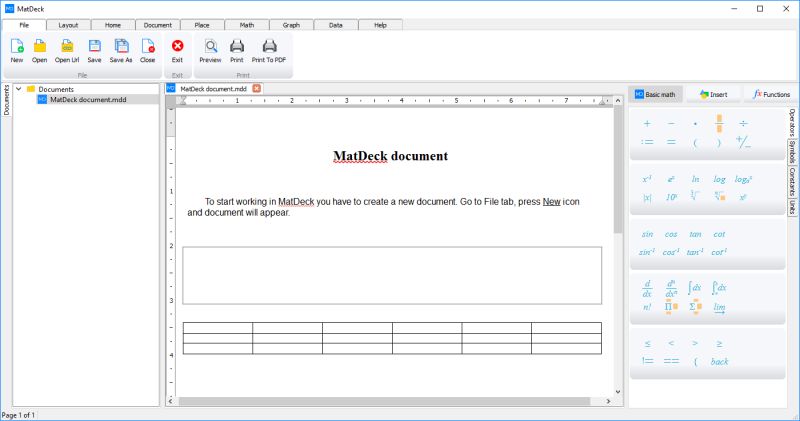Insert the fraction operator
This screenshot has height=421, width=800.
tap(719, 123)
